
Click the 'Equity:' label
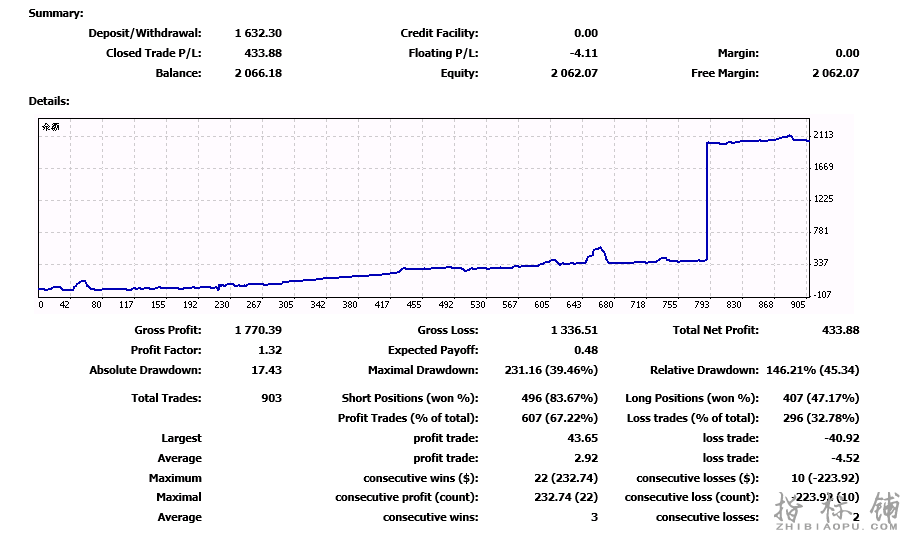point(459,73)
